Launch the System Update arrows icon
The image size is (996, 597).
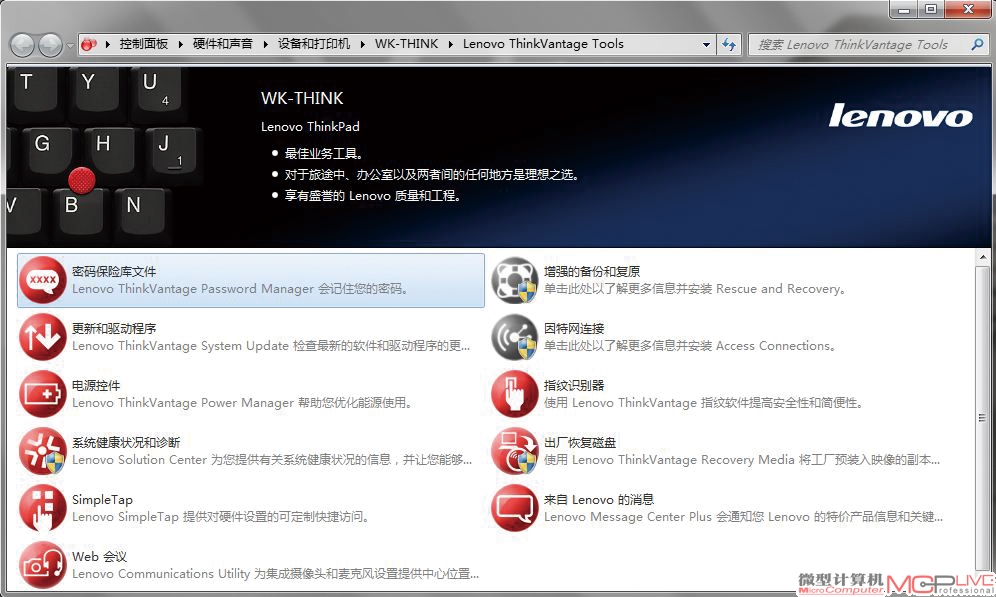pyautogui.click(x=43, y=337)
